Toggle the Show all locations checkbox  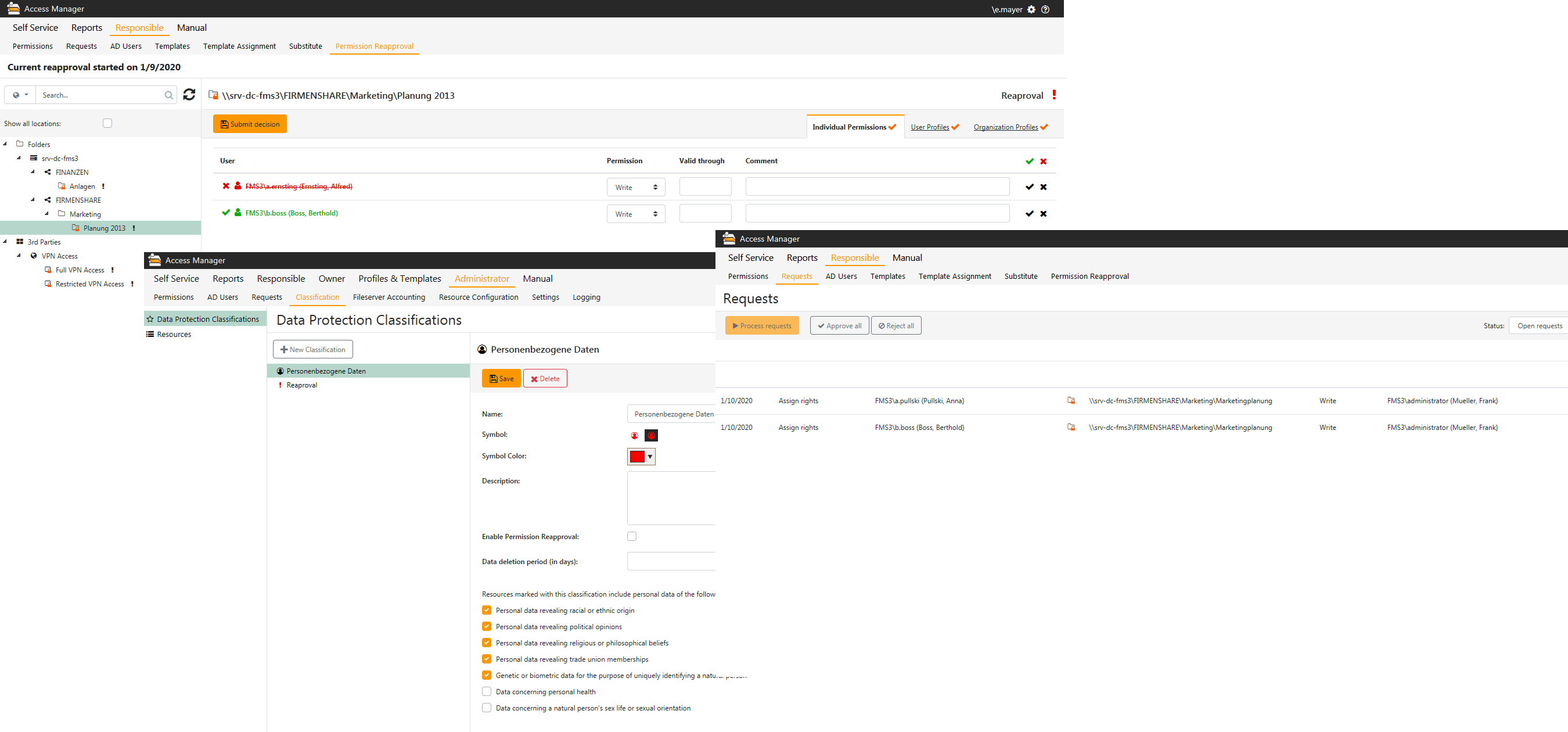click(x=107, y=123)
